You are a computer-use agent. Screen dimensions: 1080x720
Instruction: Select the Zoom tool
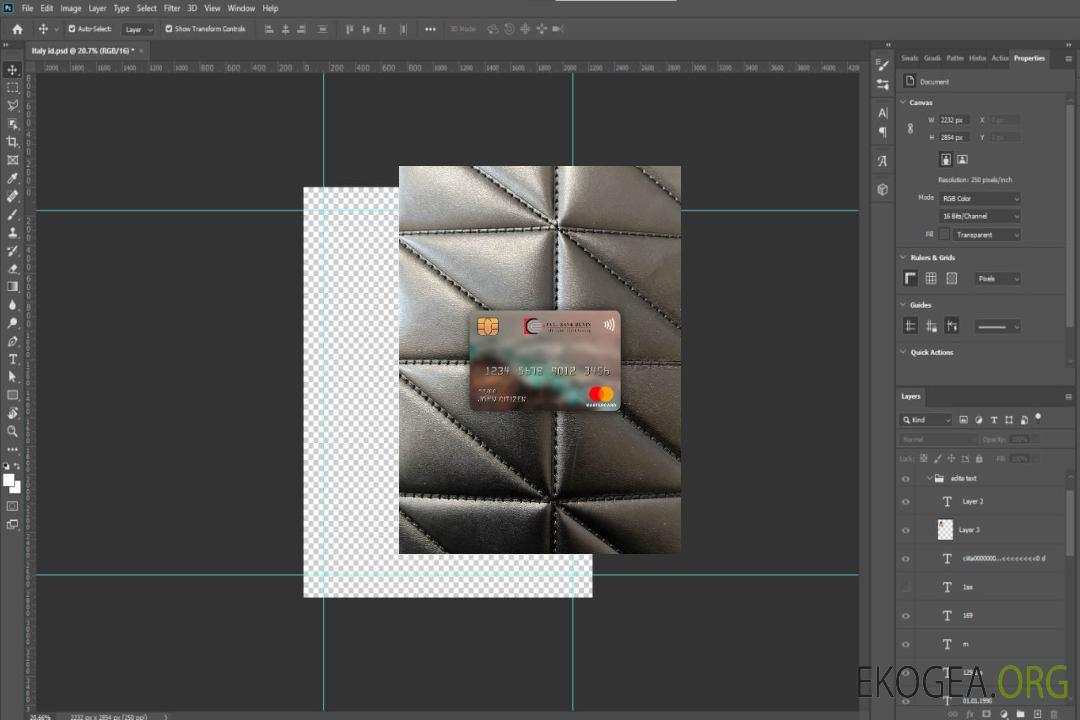point(13,431)
